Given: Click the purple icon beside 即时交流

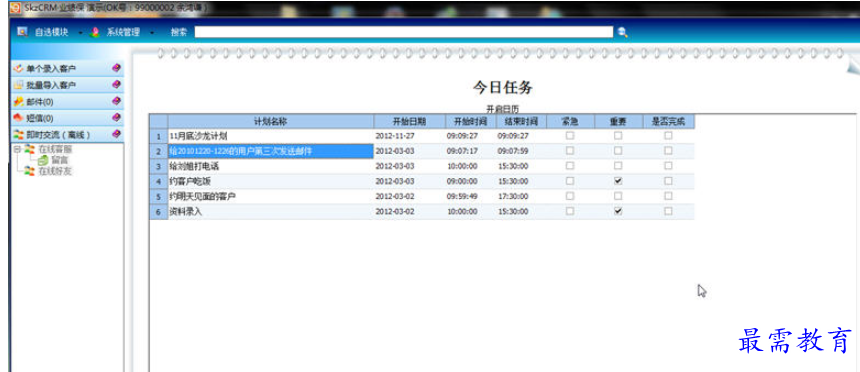Looking at the screenshot, I should tap(116, 134).
